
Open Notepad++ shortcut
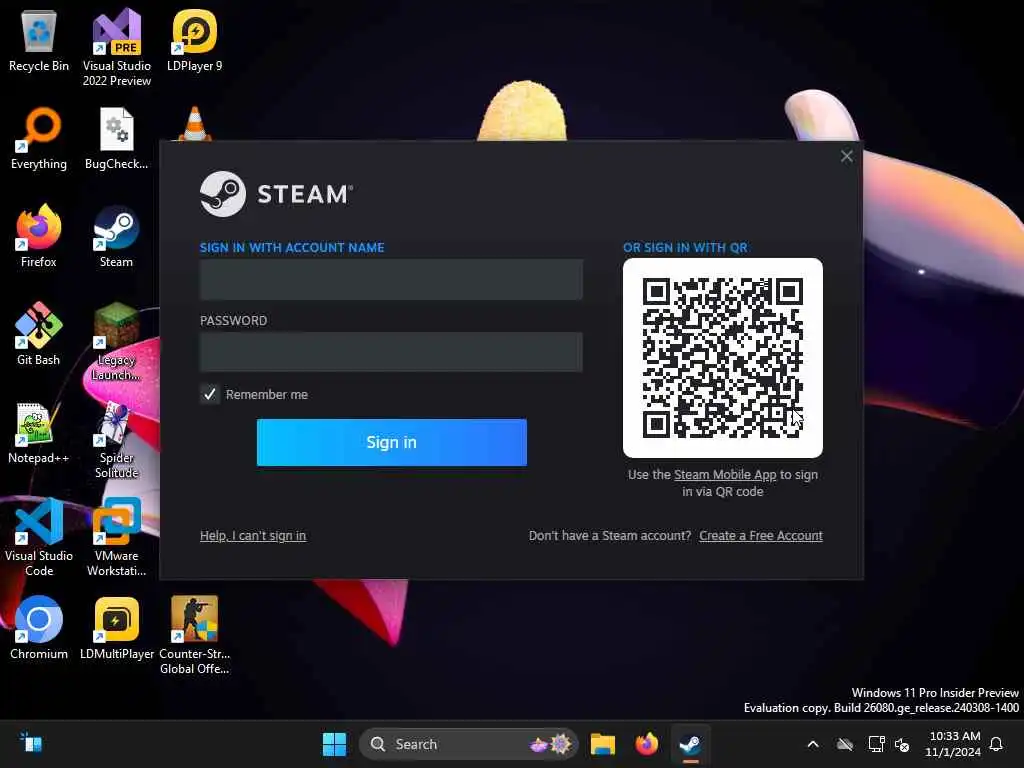tap(39, 432)
